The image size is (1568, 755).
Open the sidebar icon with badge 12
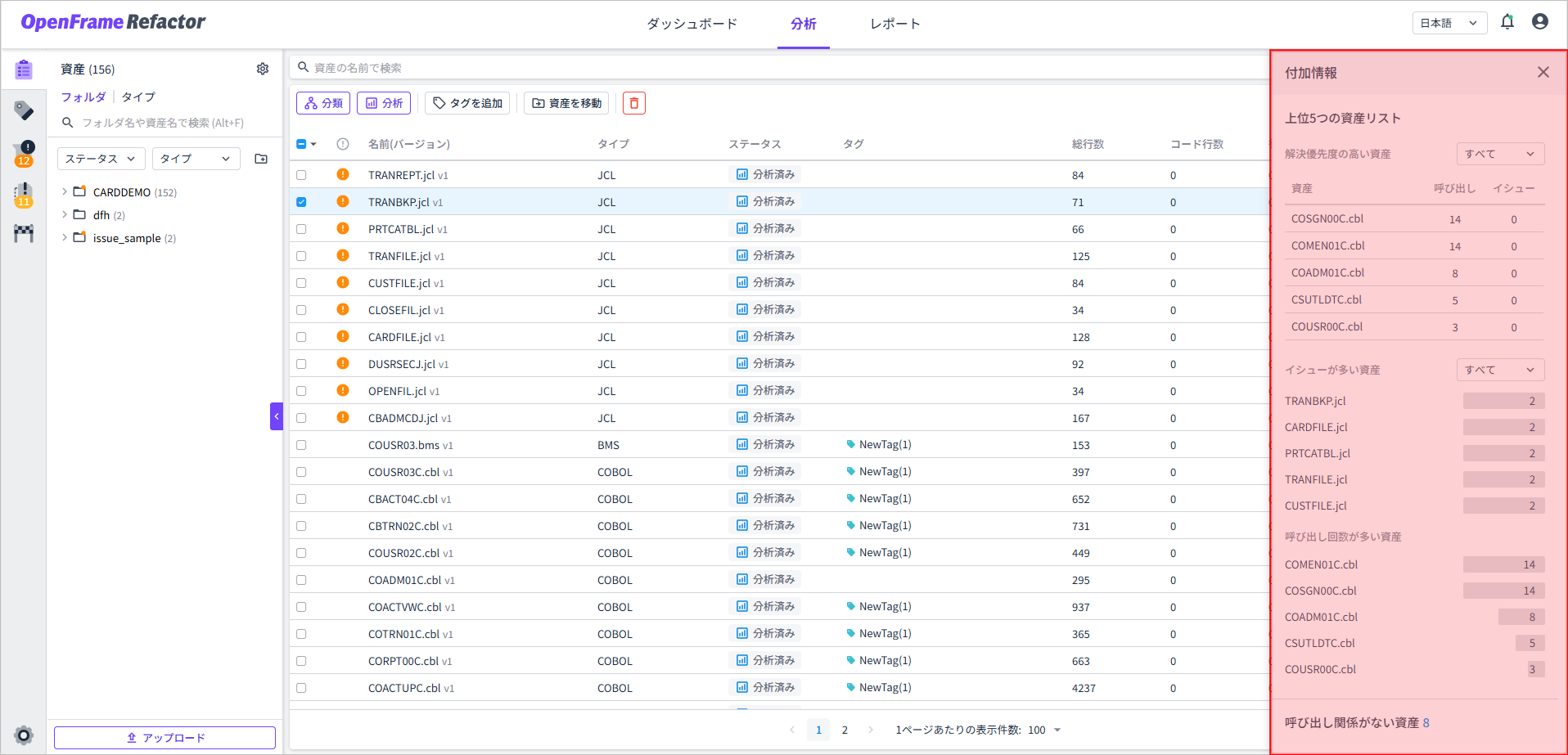point(24,153)
